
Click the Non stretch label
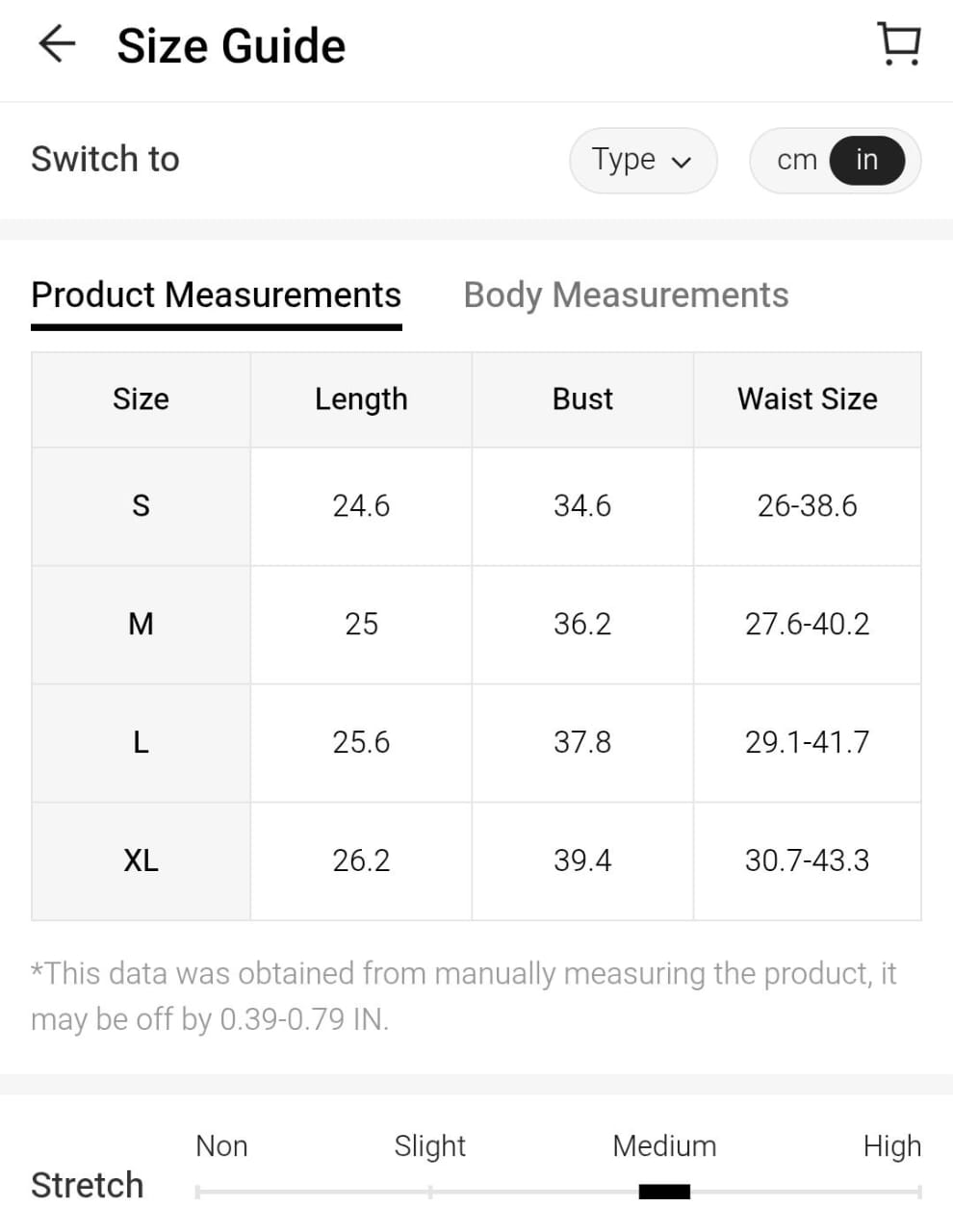221,1145
